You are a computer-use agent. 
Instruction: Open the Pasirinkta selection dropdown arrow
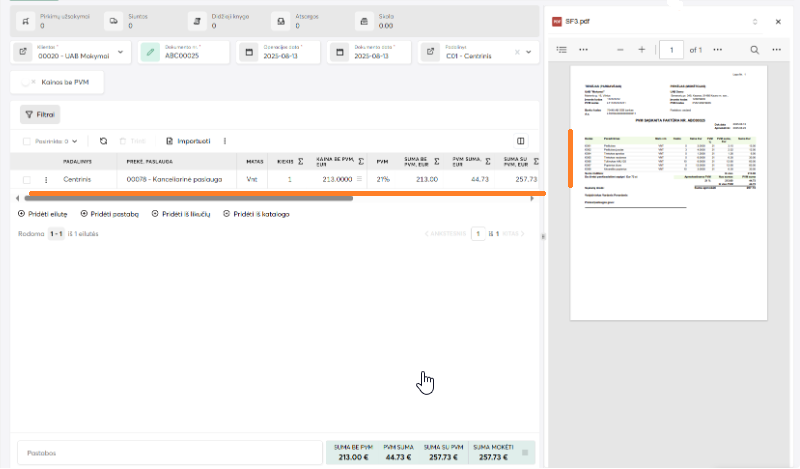click(74, 141)
